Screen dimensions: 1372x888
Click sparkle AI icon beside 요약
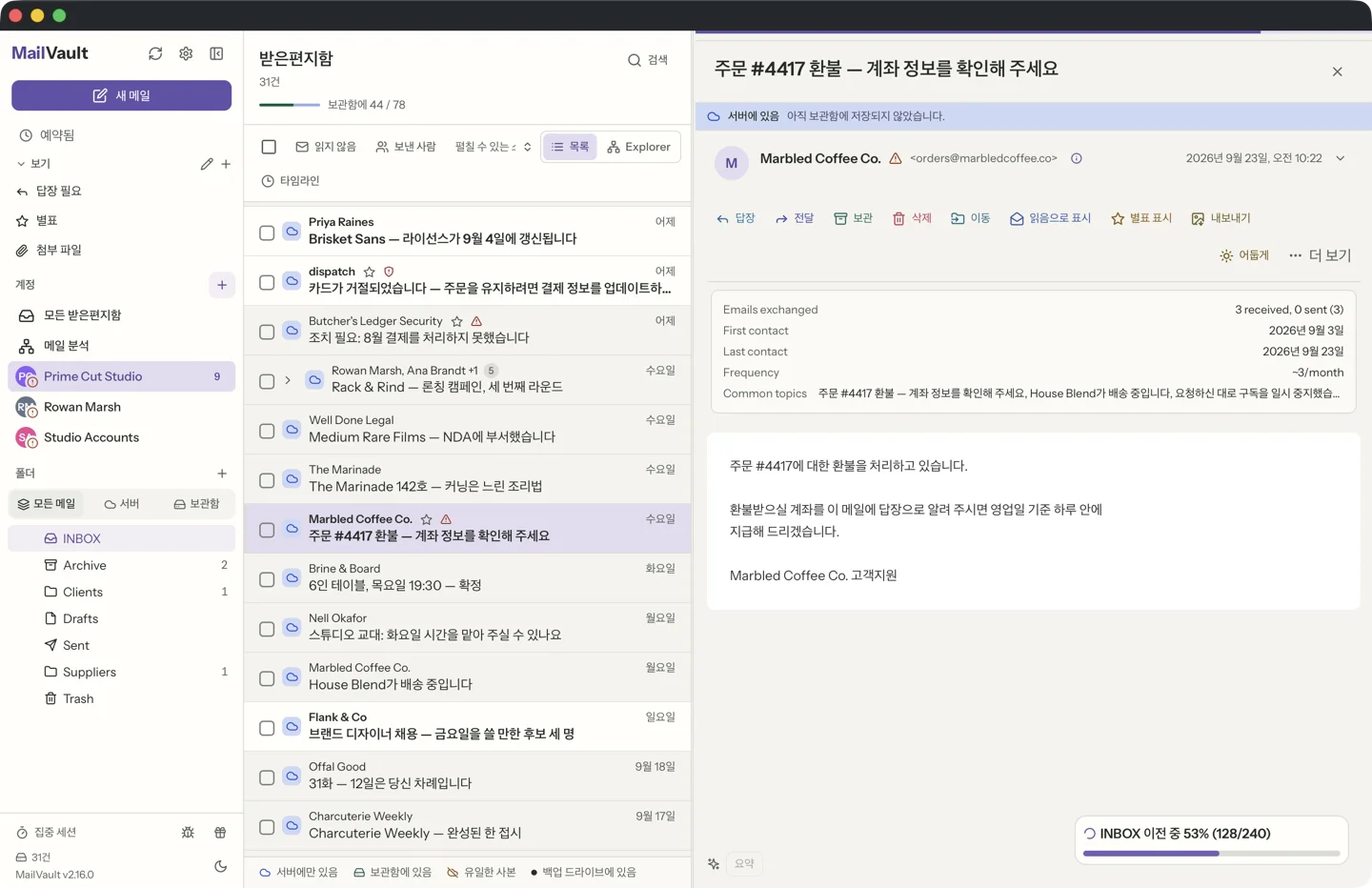[714, 864]
